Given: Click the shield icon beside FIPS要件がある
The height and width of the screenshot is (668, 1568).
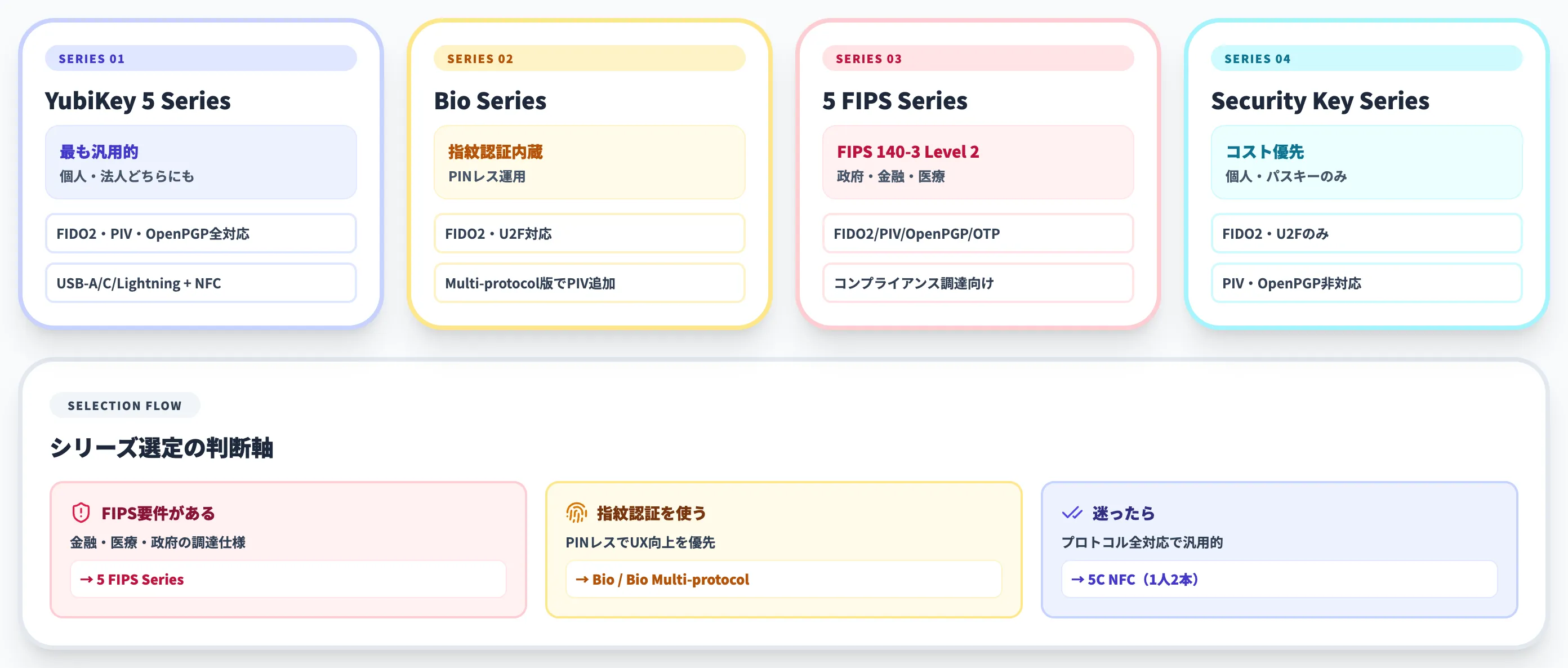Looking at the screenshot, I should click(81, 513).
